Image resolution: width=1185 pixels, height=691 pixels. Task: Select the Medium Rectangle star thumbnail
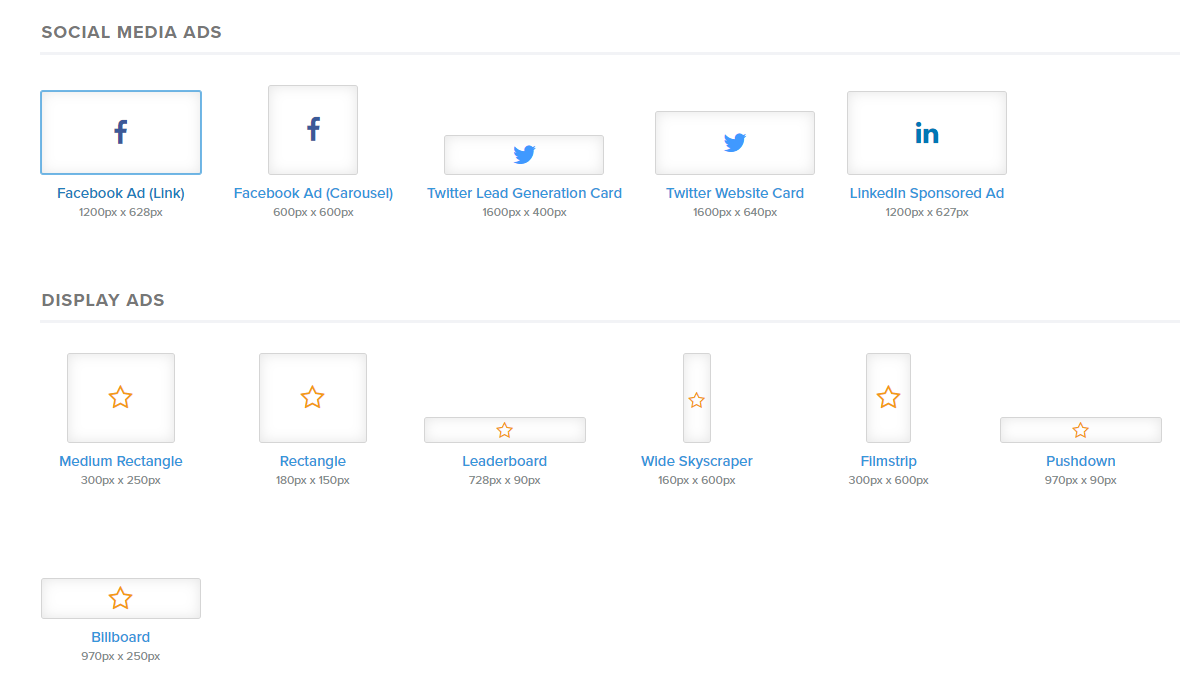121,398
